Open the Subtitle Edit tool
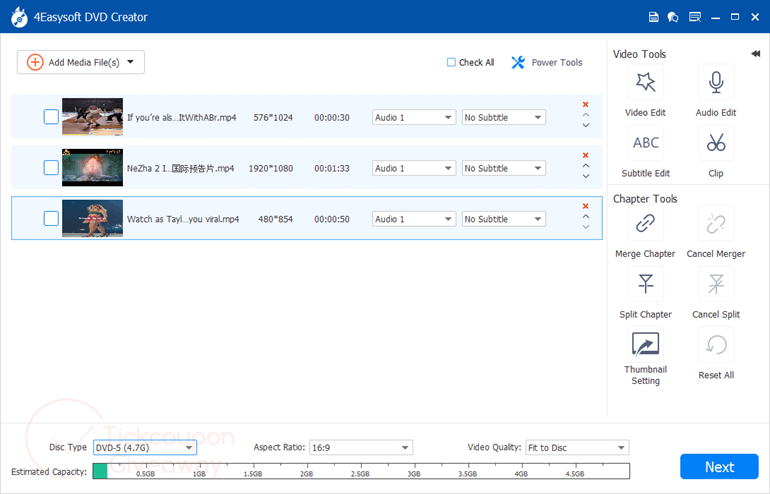The height and width of the screenshot is (494, 770). coord(645,143)
